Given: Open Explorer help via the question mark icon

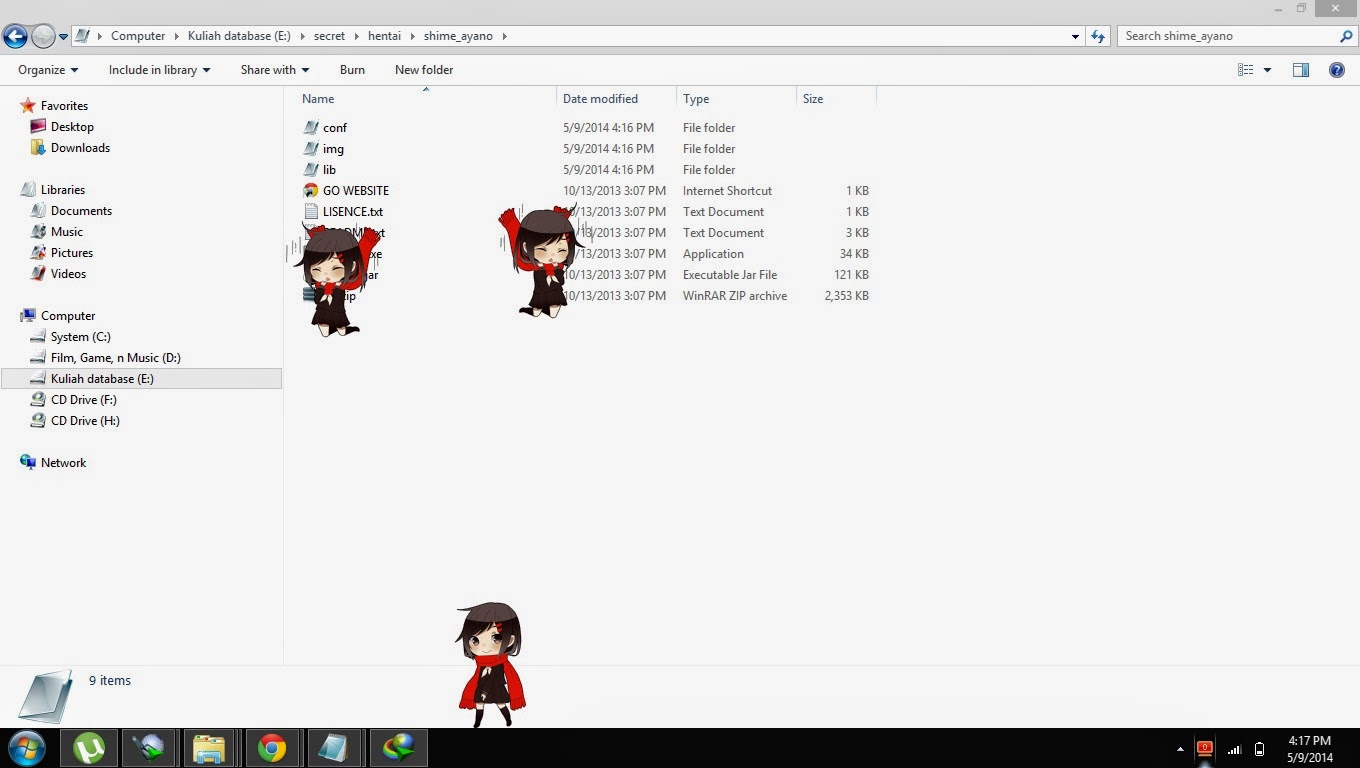Looking at the screenshot, I should point(1337,69).
